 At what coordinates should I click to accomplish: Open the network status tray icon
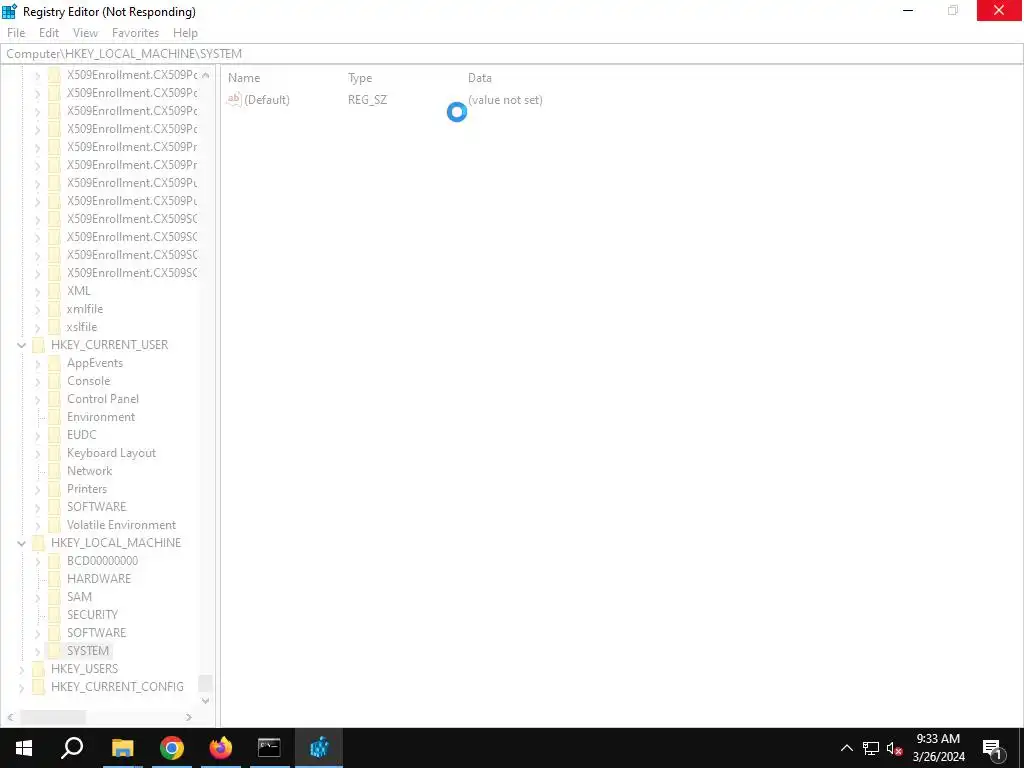click(871, 748)
